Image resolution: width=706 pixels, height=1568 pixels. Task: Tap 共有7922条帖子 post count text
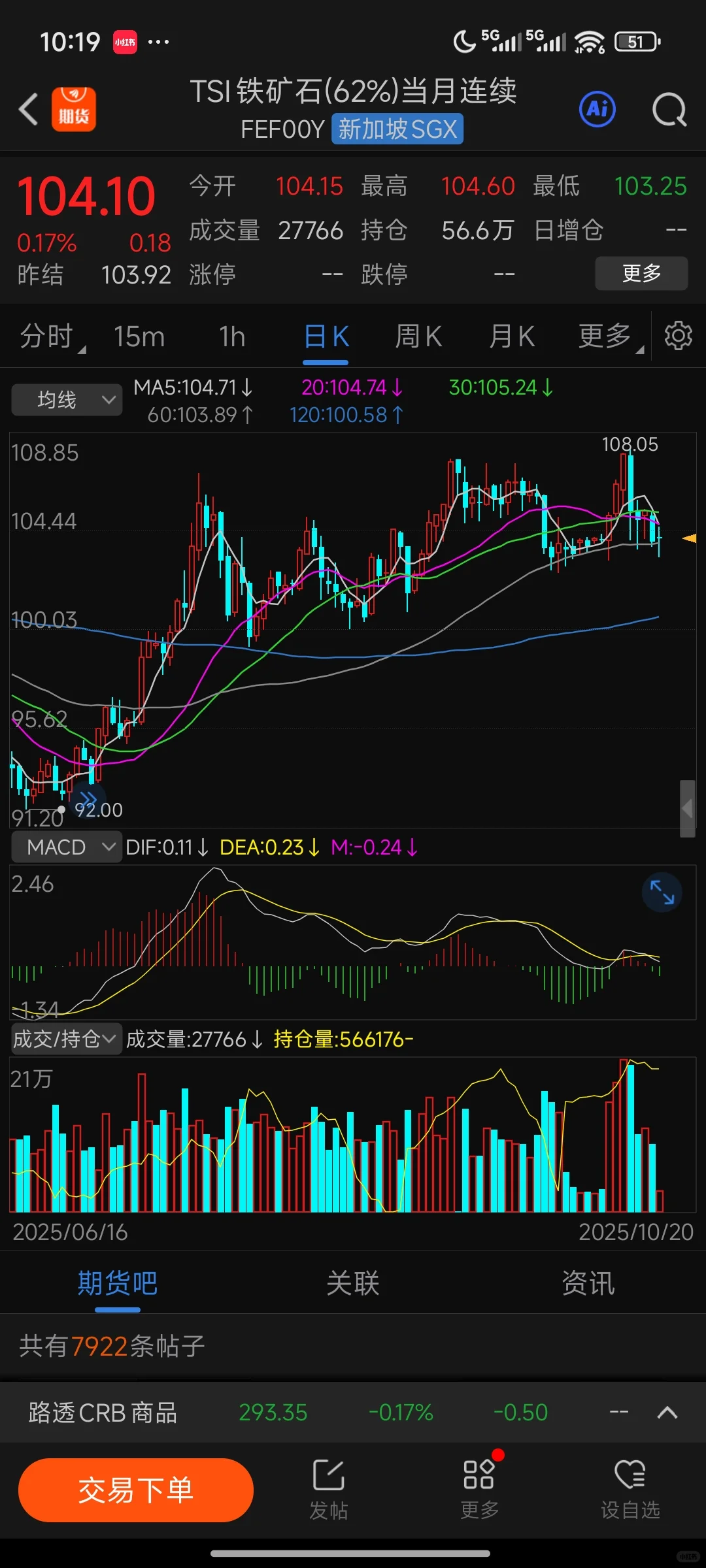(112, 1346)
